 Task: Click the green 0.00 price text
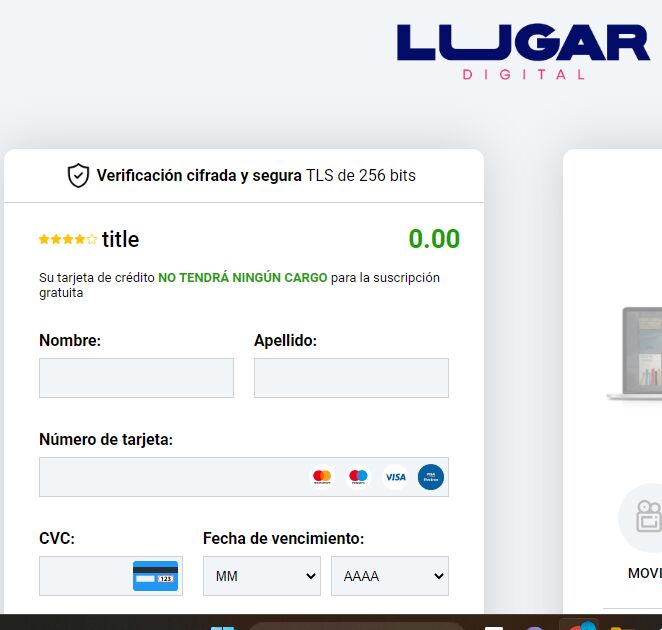click(x=434, y=239)
